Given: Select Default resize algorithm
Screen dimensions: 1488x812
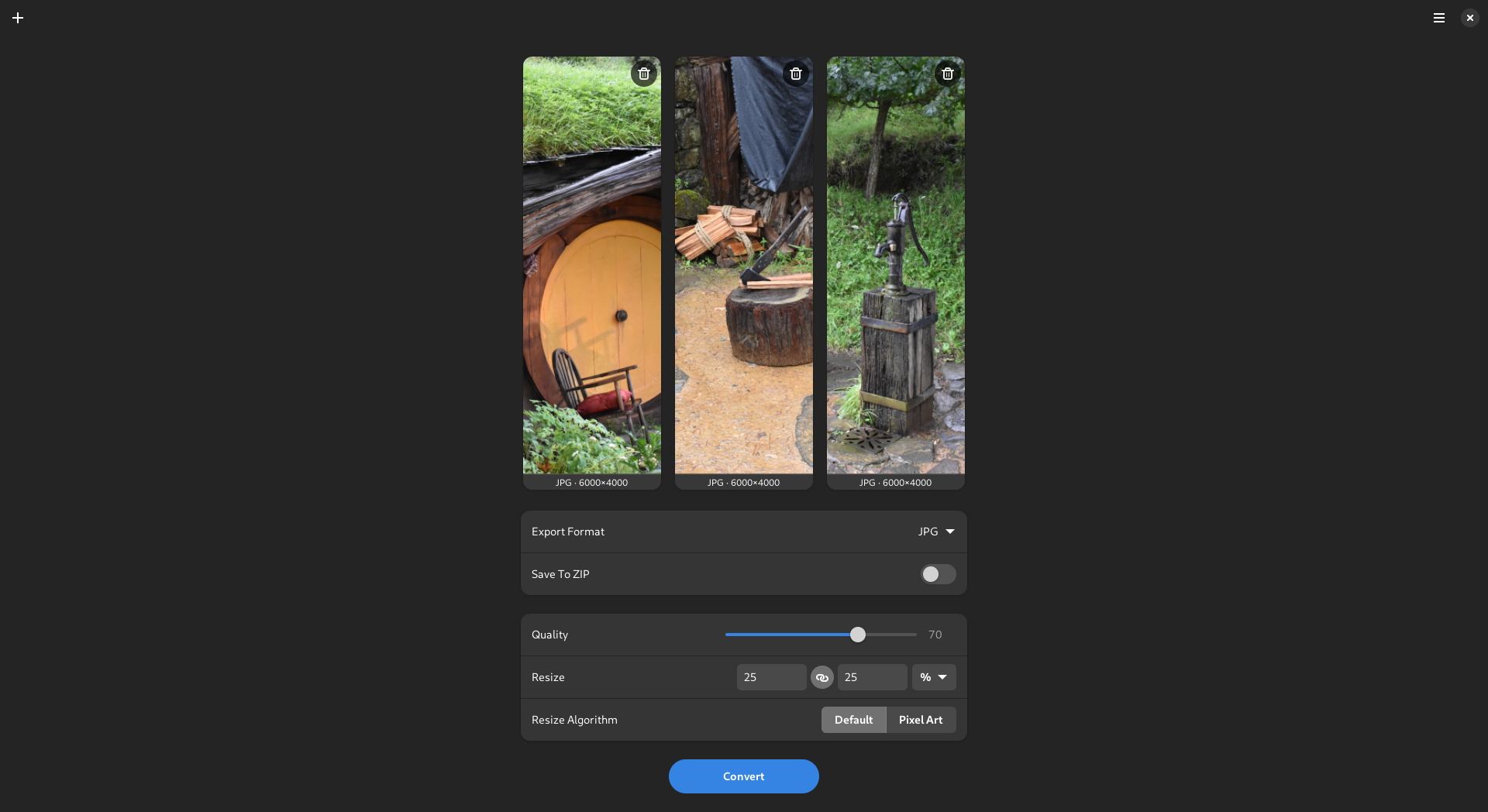Looking at the screenshot, I should coord(853,720).
